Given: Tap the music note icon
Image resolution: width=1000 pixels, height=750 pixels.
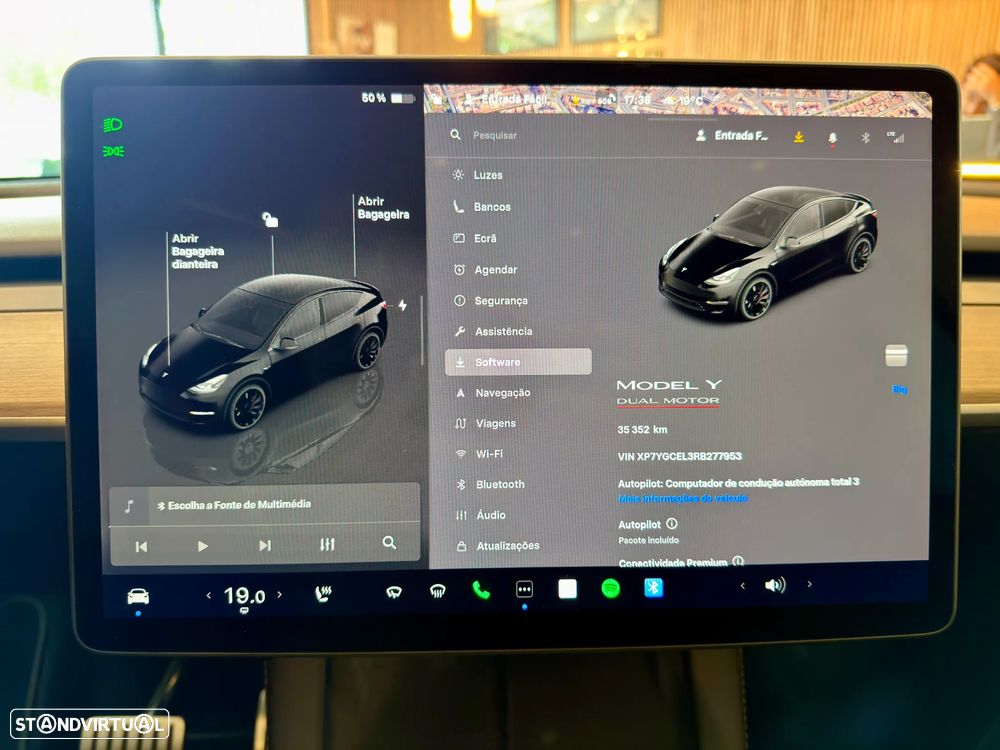Looking at the screenshot, I should click(129, 506).
